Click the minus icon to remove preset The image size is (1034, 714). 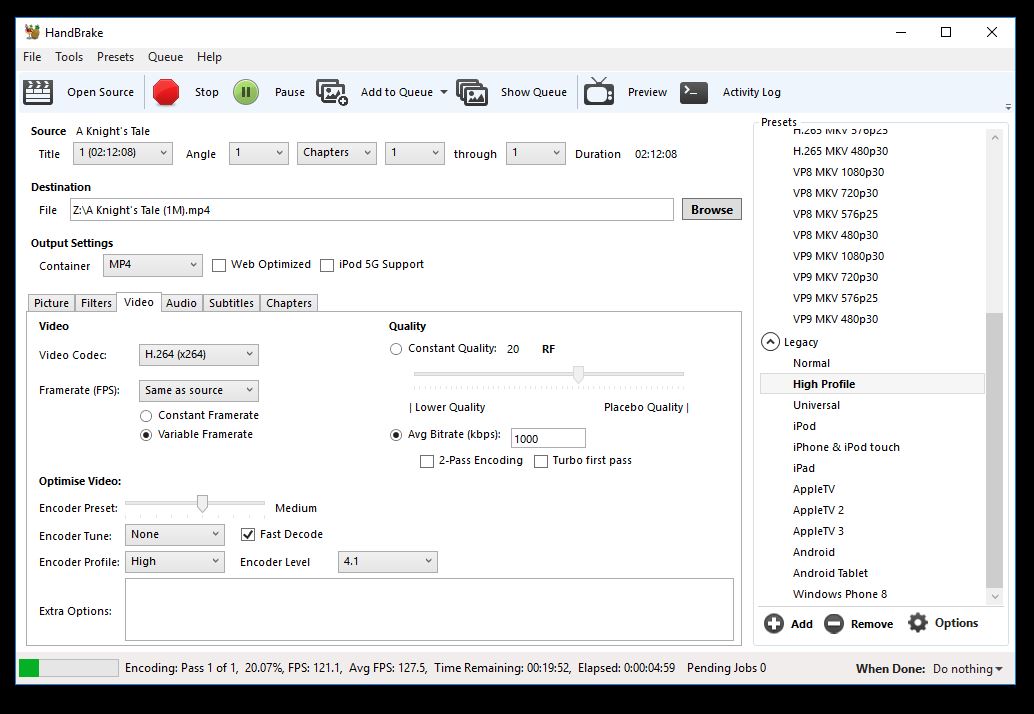[x=834, y=624]
